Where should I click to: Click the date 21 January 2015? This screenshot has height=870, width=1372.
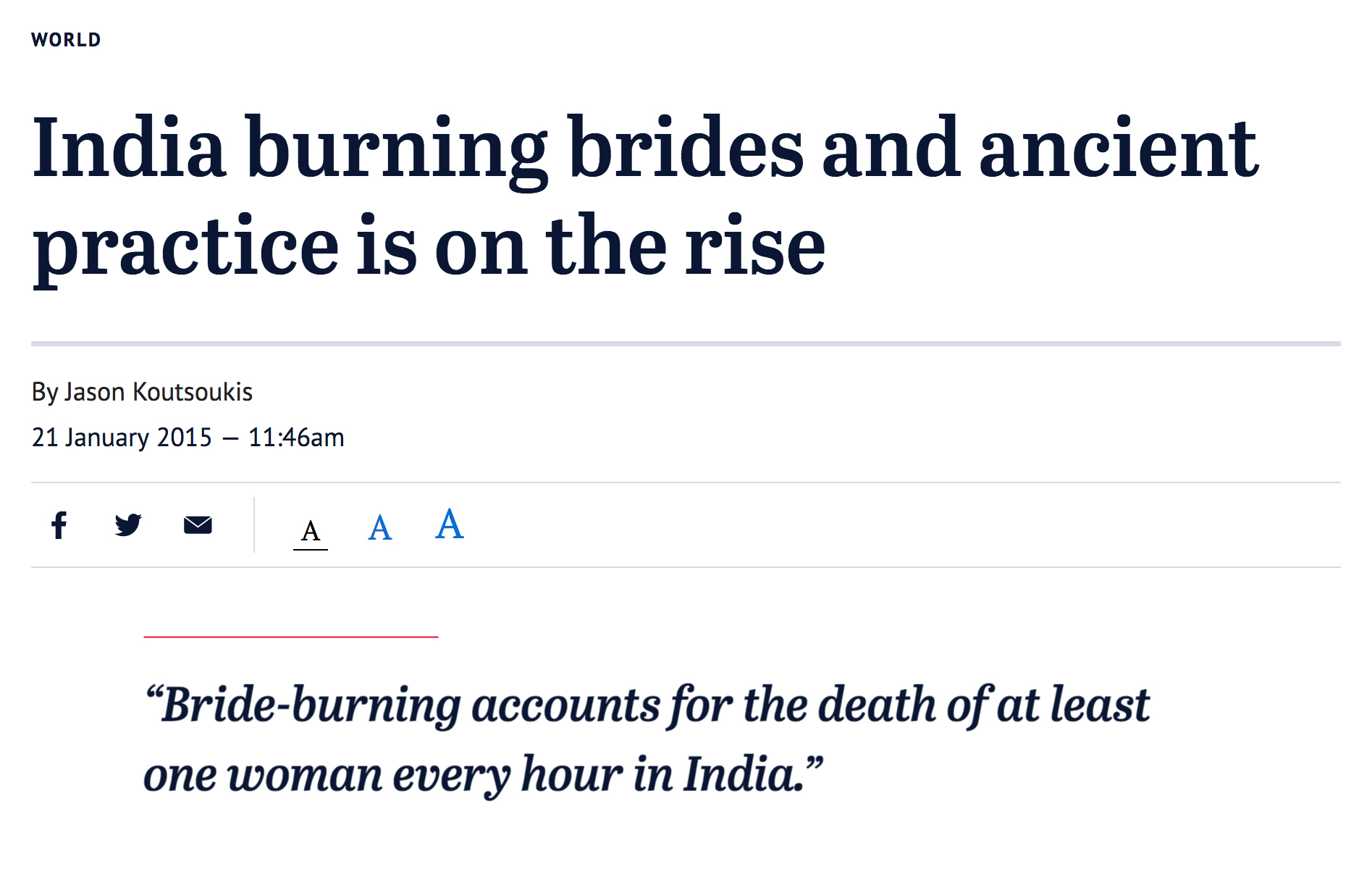click(122, 438)
